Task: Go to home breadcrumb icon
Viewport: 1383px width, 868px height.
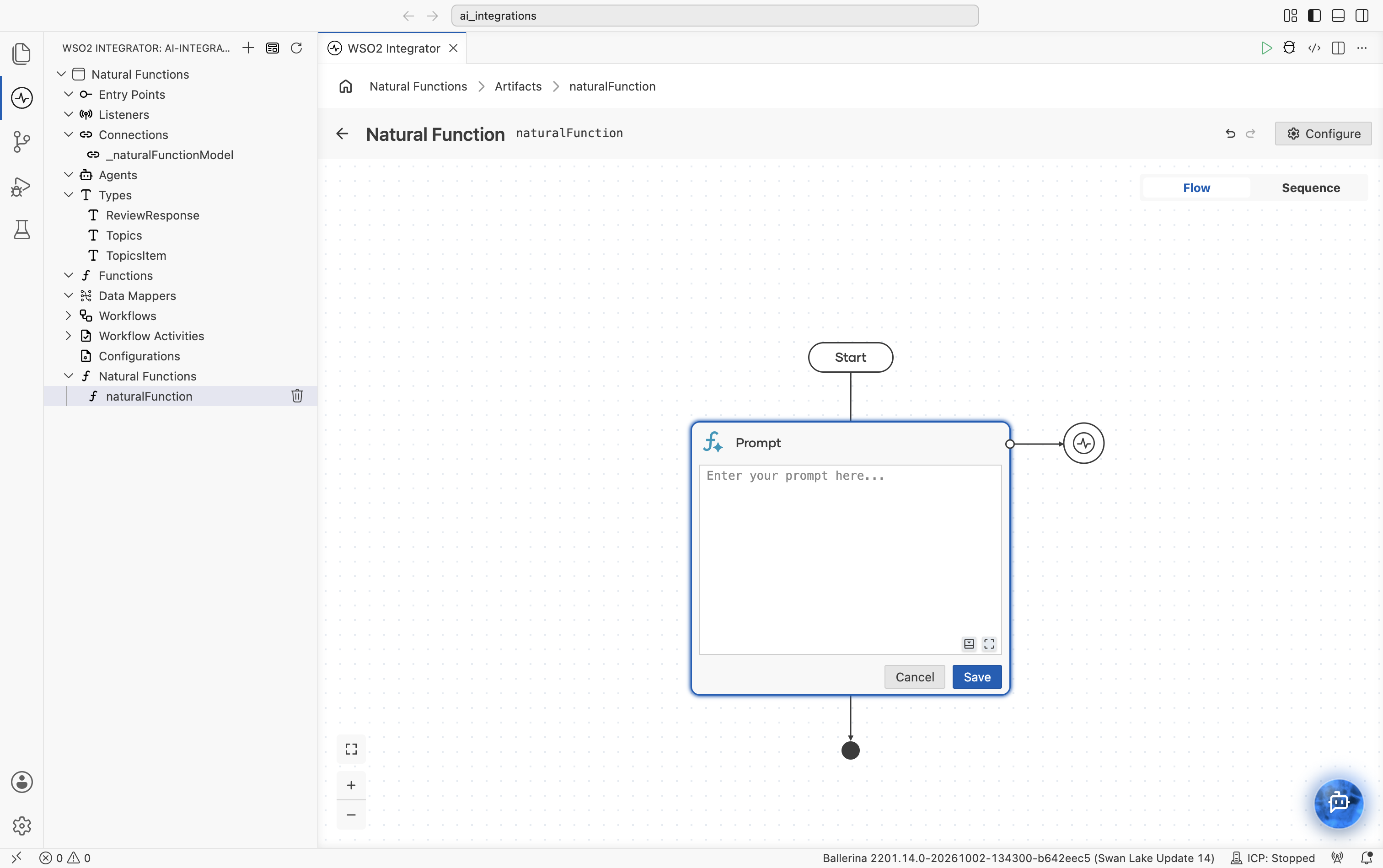Action: (345, 86)
